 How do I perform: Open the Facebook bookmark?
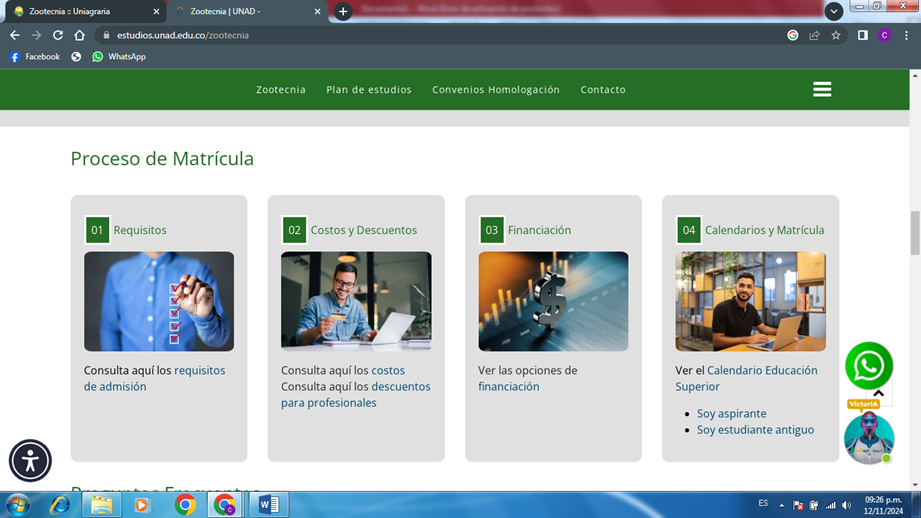pos(35,57)
